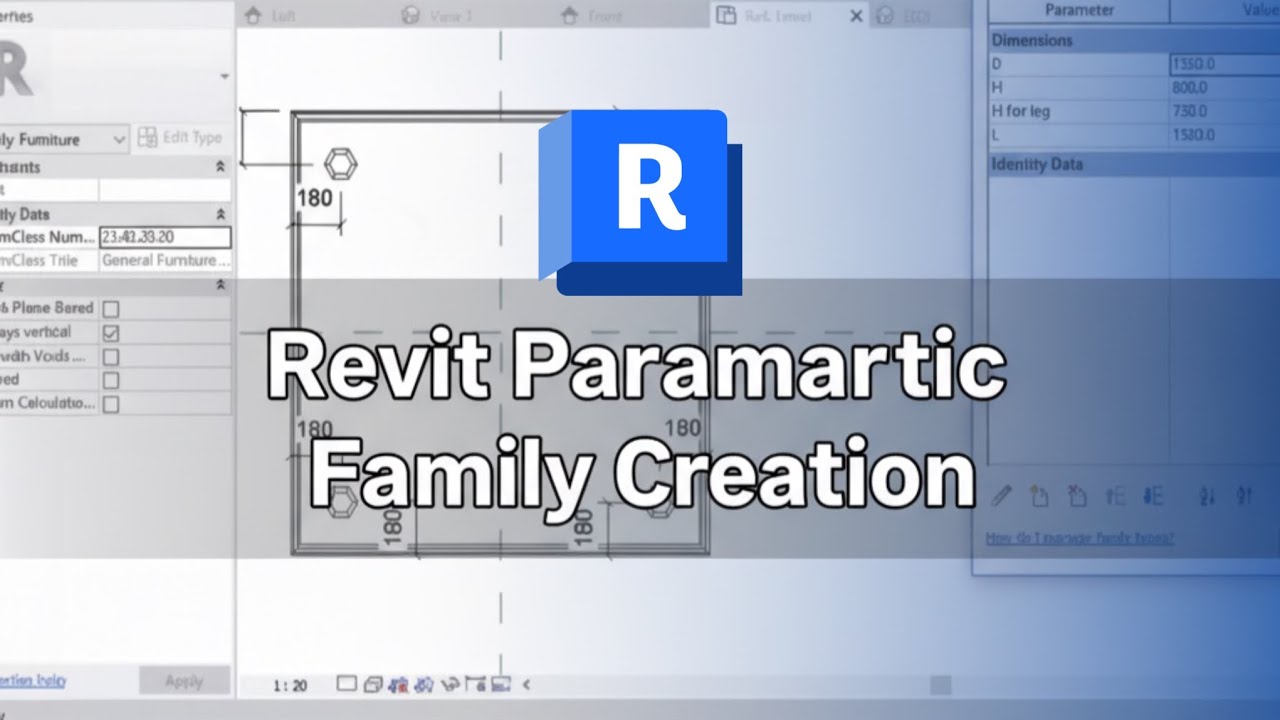The width and height of the screenshot is (1280, 720).
Task: Toggle crop region visibility icon in view control bar
Action: 424,684
